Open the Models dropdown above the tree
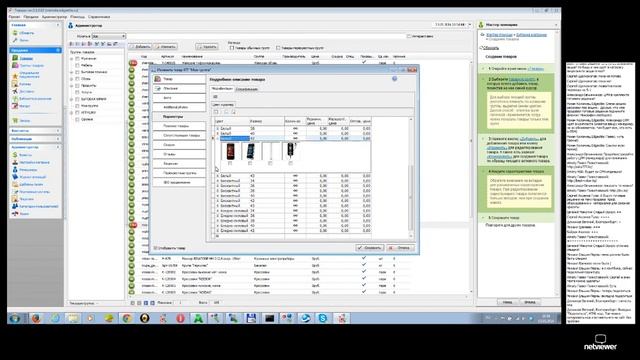The height and width of the screenshot is (360, 640). pyautogui.click(x=109, y=36)
